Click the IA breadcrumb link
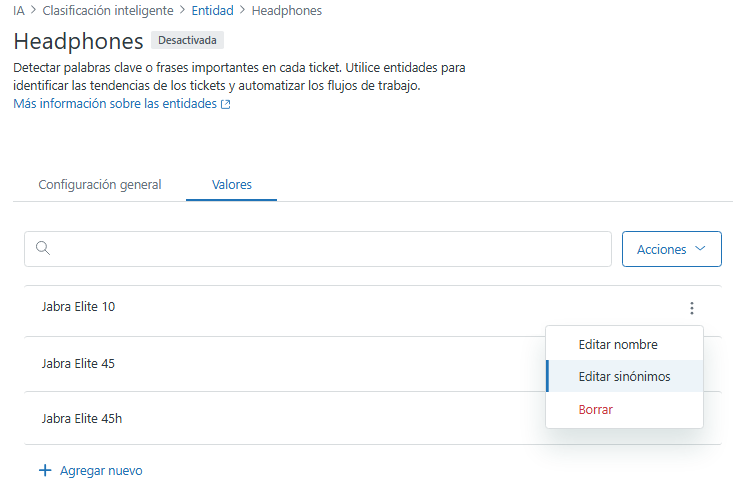 pos(19,10)
